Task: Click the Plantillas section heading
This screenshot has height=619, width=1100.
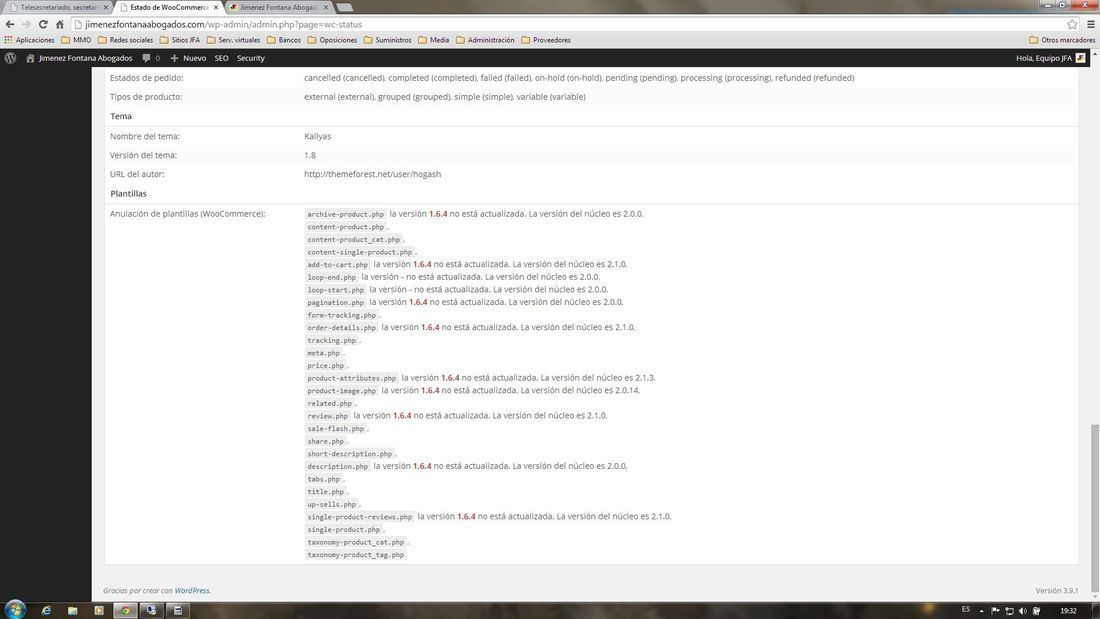Action: pos(128,194)
